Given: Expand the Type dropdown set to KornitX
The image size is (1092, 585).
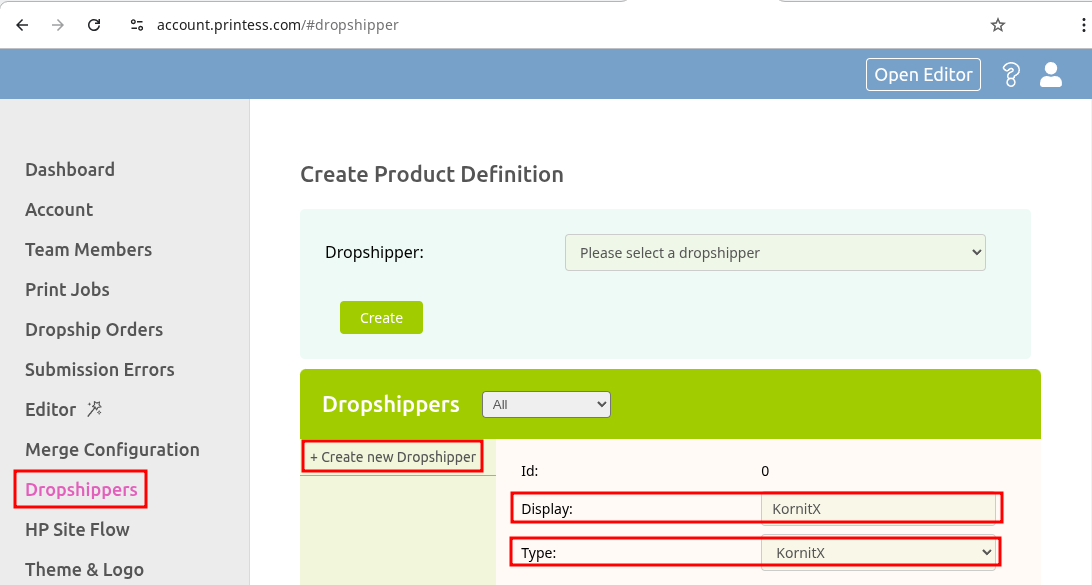Looking at the screenshot, I should point(878,553).
